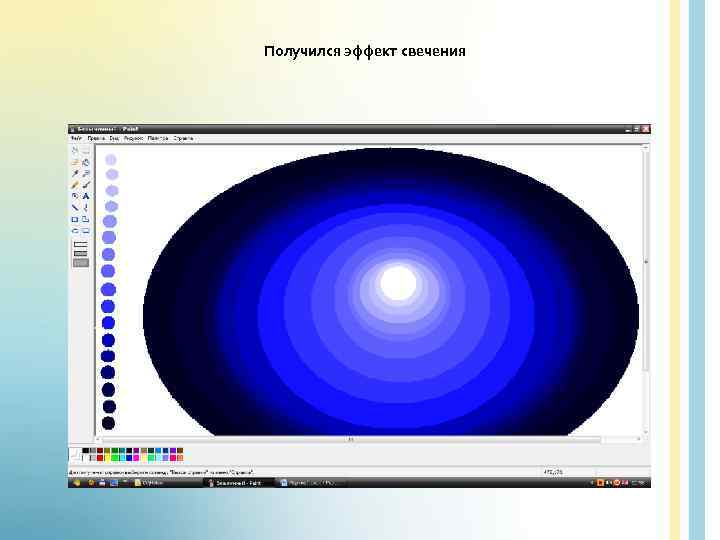Choose the outline-only shape fill style

80,244
